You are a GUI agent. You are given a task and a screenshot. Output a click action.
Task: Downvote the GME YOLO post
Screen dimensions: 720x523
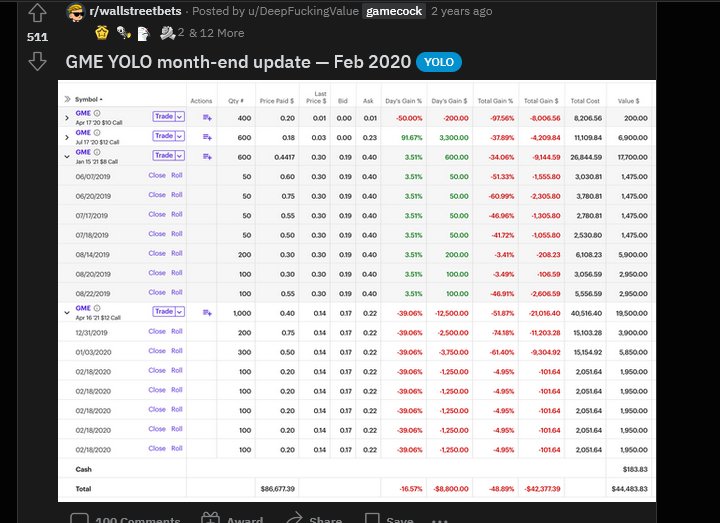(x=37, y=61)
